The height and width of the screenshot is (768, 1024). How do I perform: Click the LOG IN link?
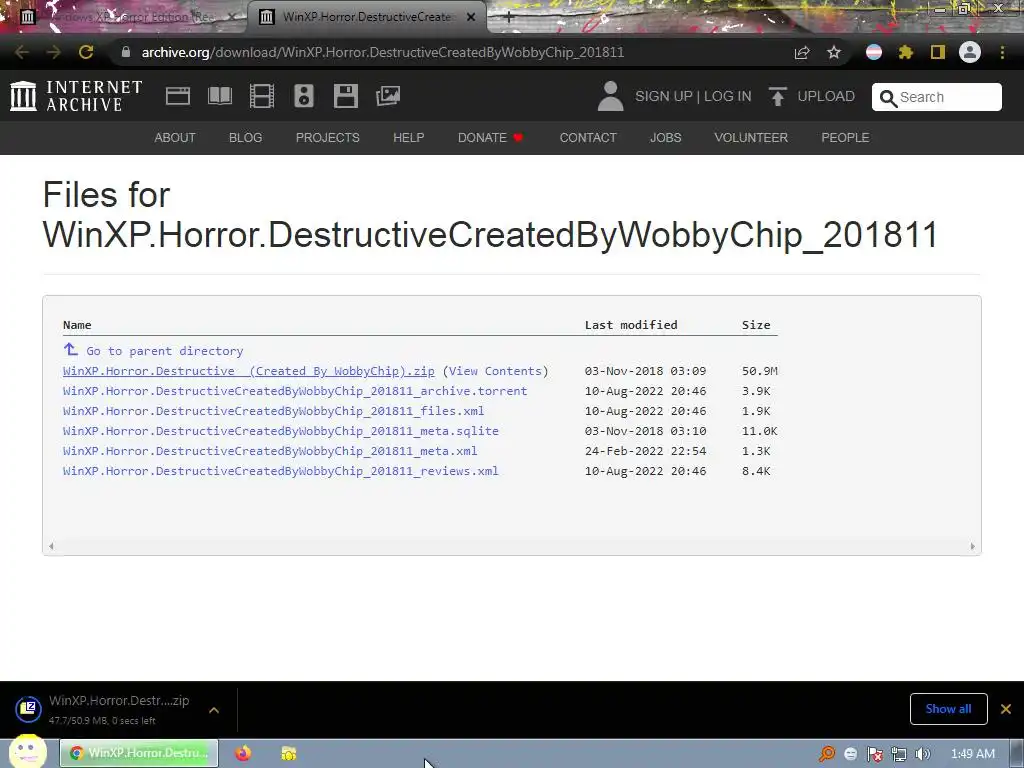[728, 96]
